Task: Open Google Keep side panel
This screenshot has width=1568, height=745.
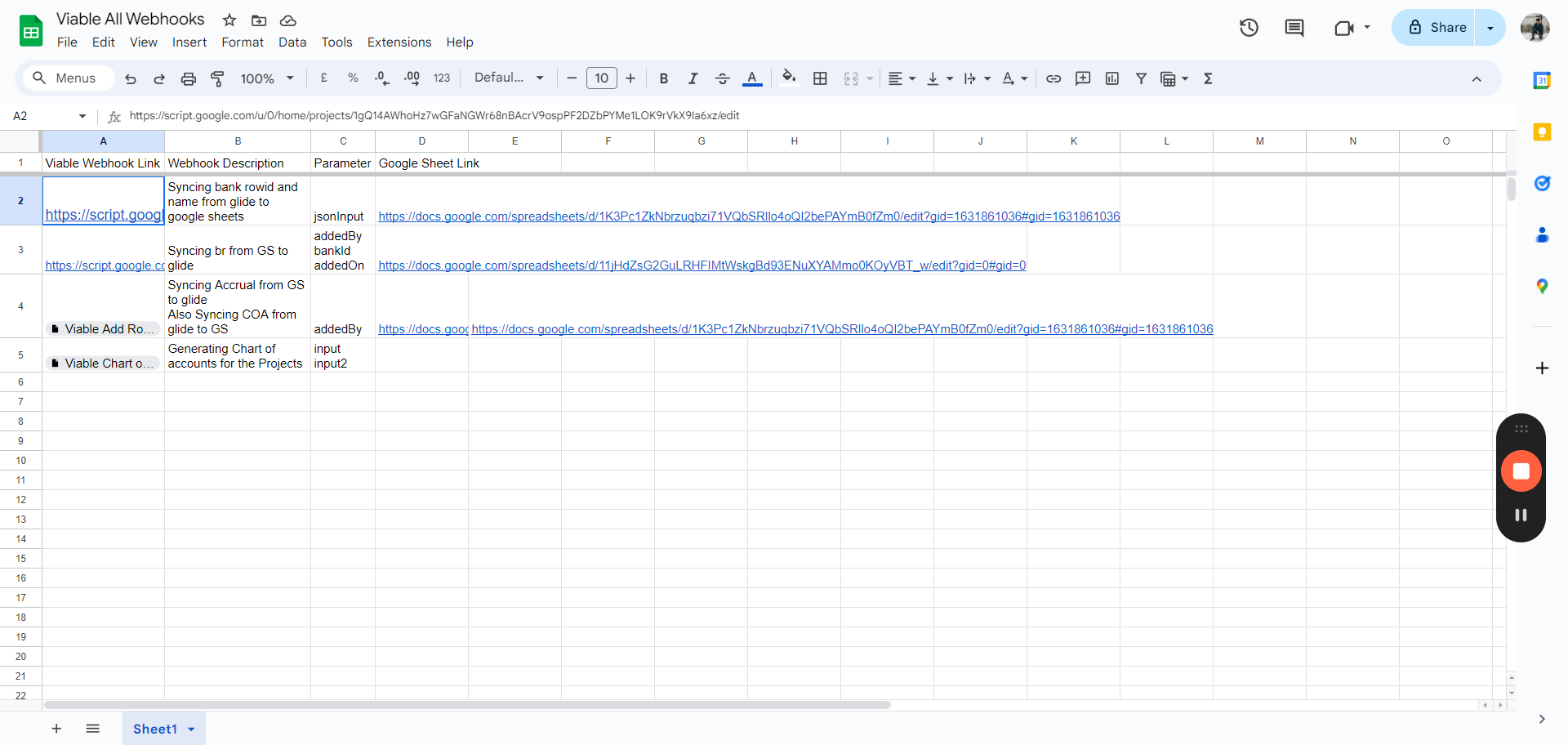Action: pos(1542,132)
